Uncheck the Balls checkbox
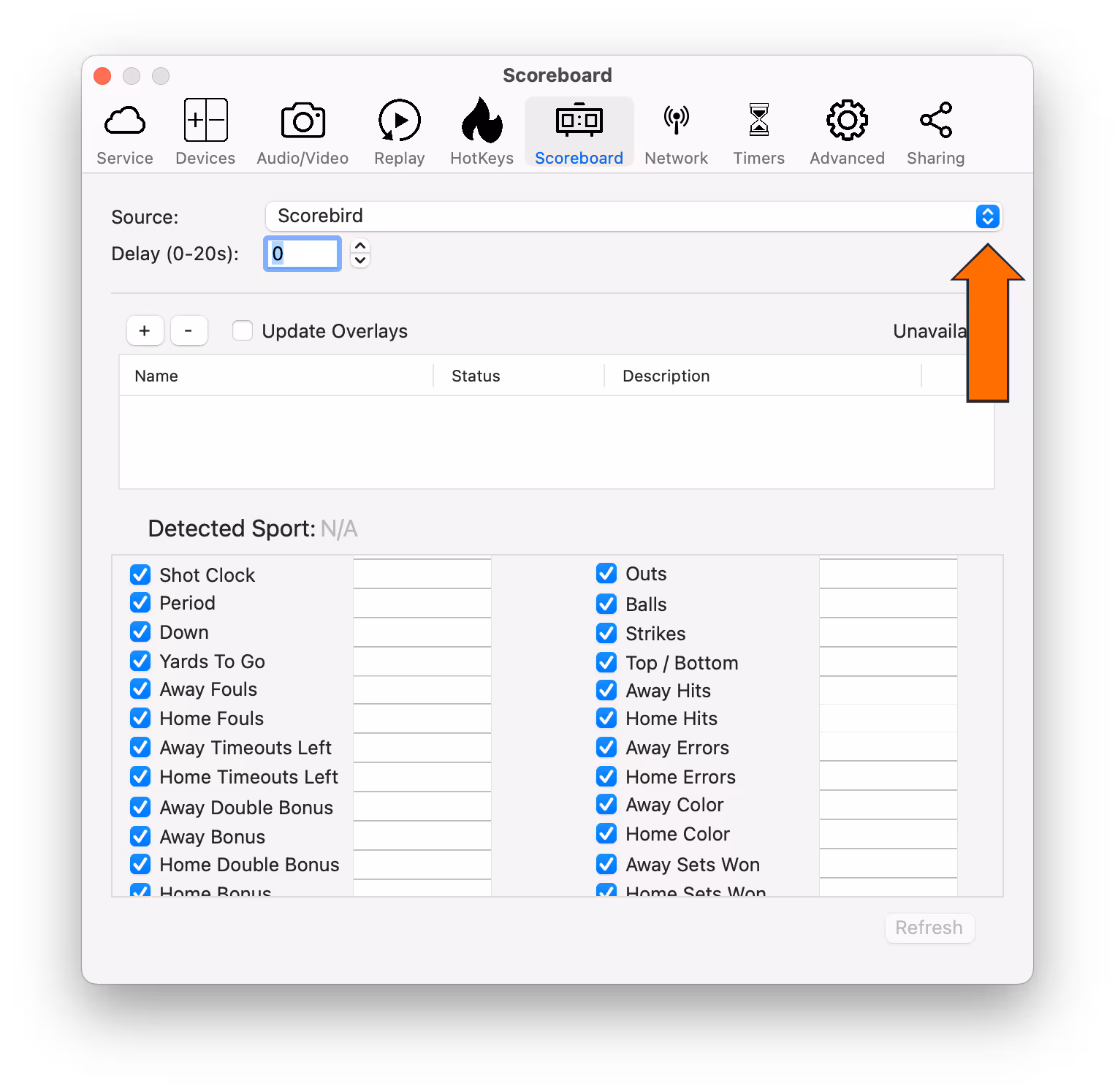The image size is (1115, 1092). [606, 604]
